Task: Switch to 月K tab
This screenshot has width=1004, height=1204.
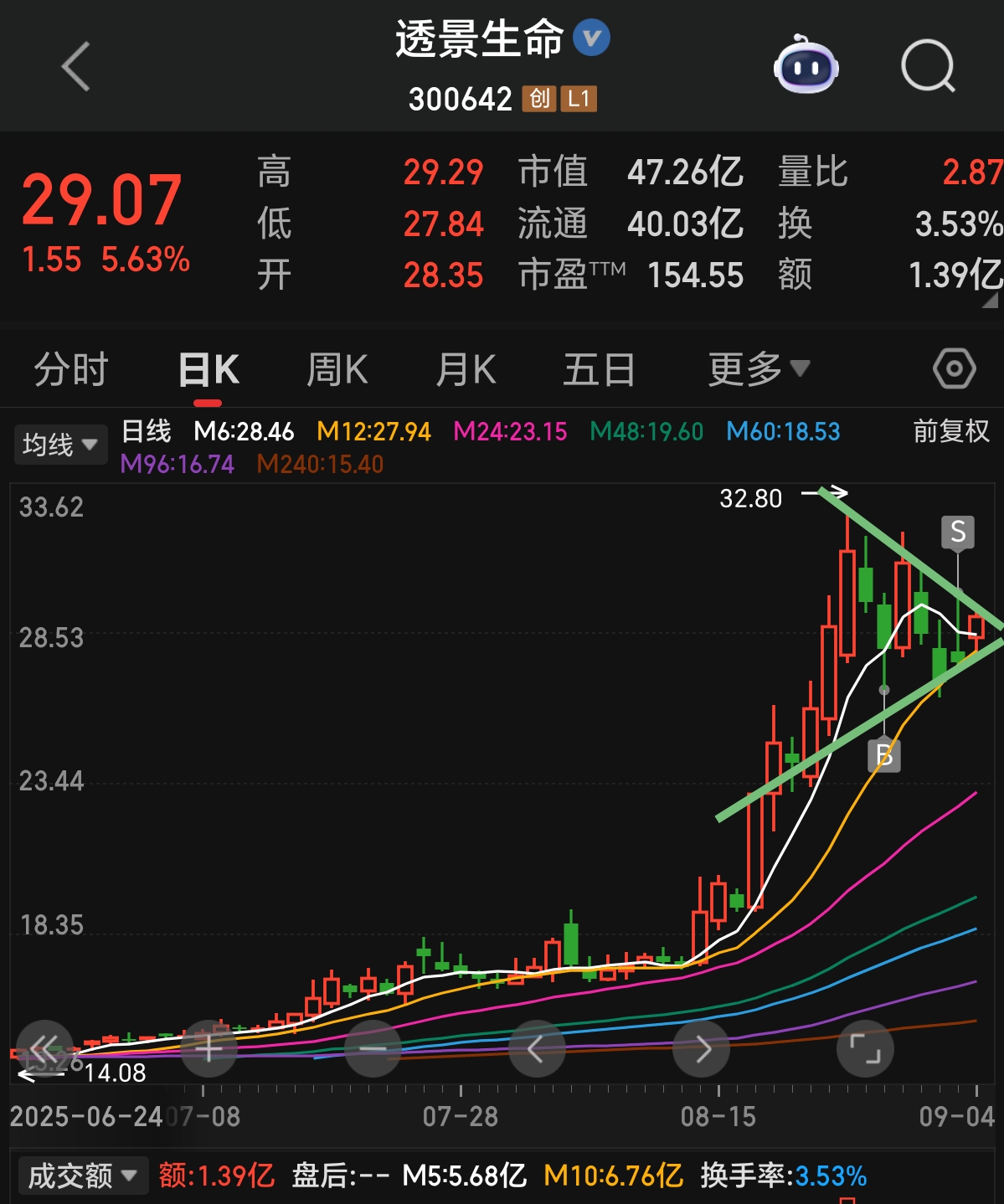Action: (x=466, y=369)
